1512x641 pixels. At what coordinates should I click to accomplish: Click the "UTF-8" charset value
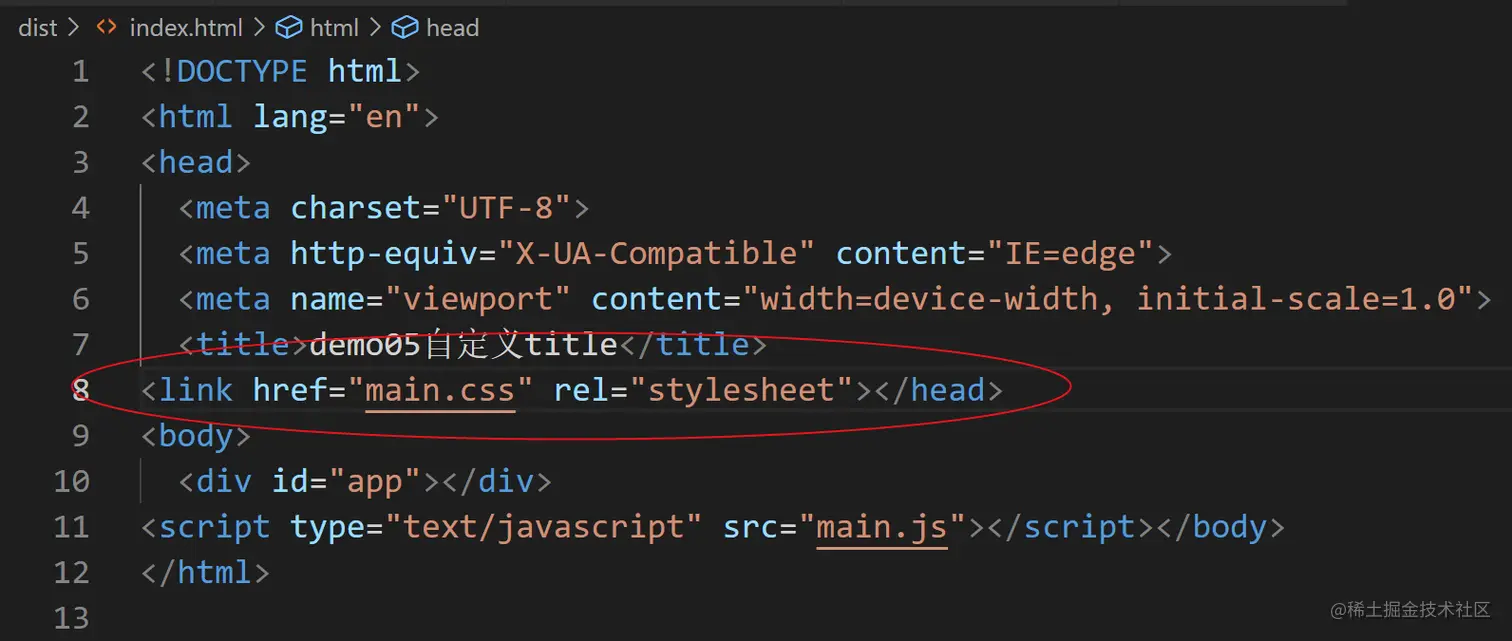pos(514,208)
